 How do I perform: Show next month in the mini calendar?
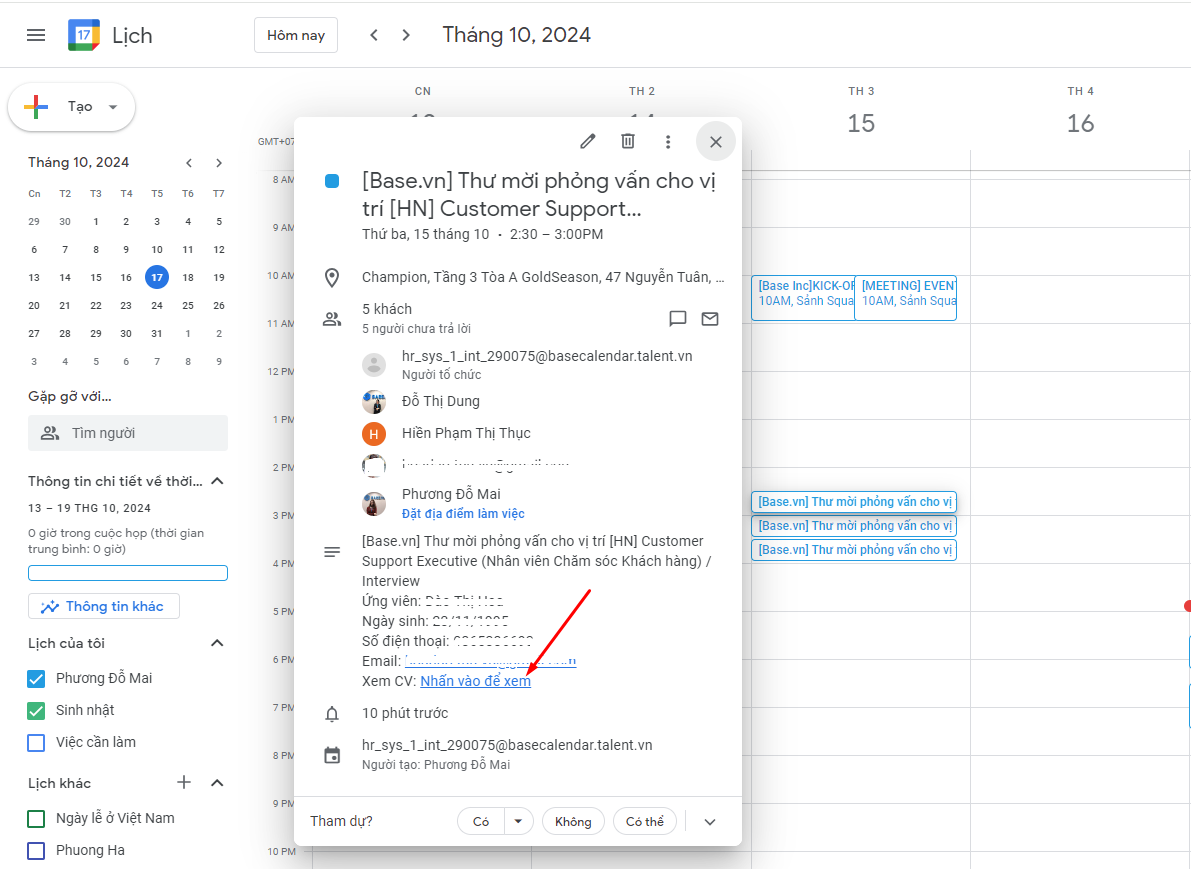(x=219, y=163)
